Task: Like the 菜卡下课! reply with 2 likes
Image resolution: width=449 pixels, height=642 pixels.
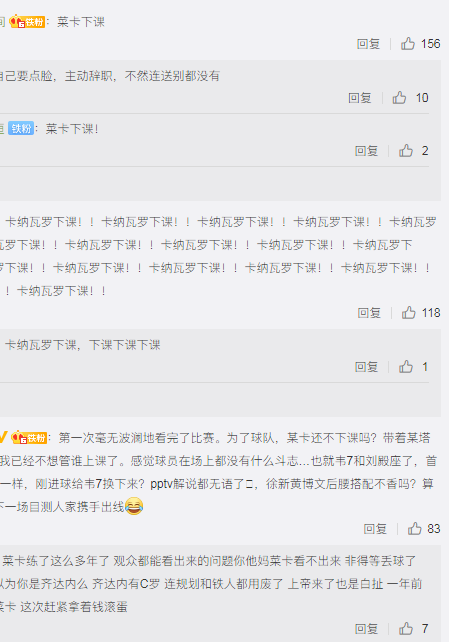Action: pyautogui.click(x=406, y=151)
